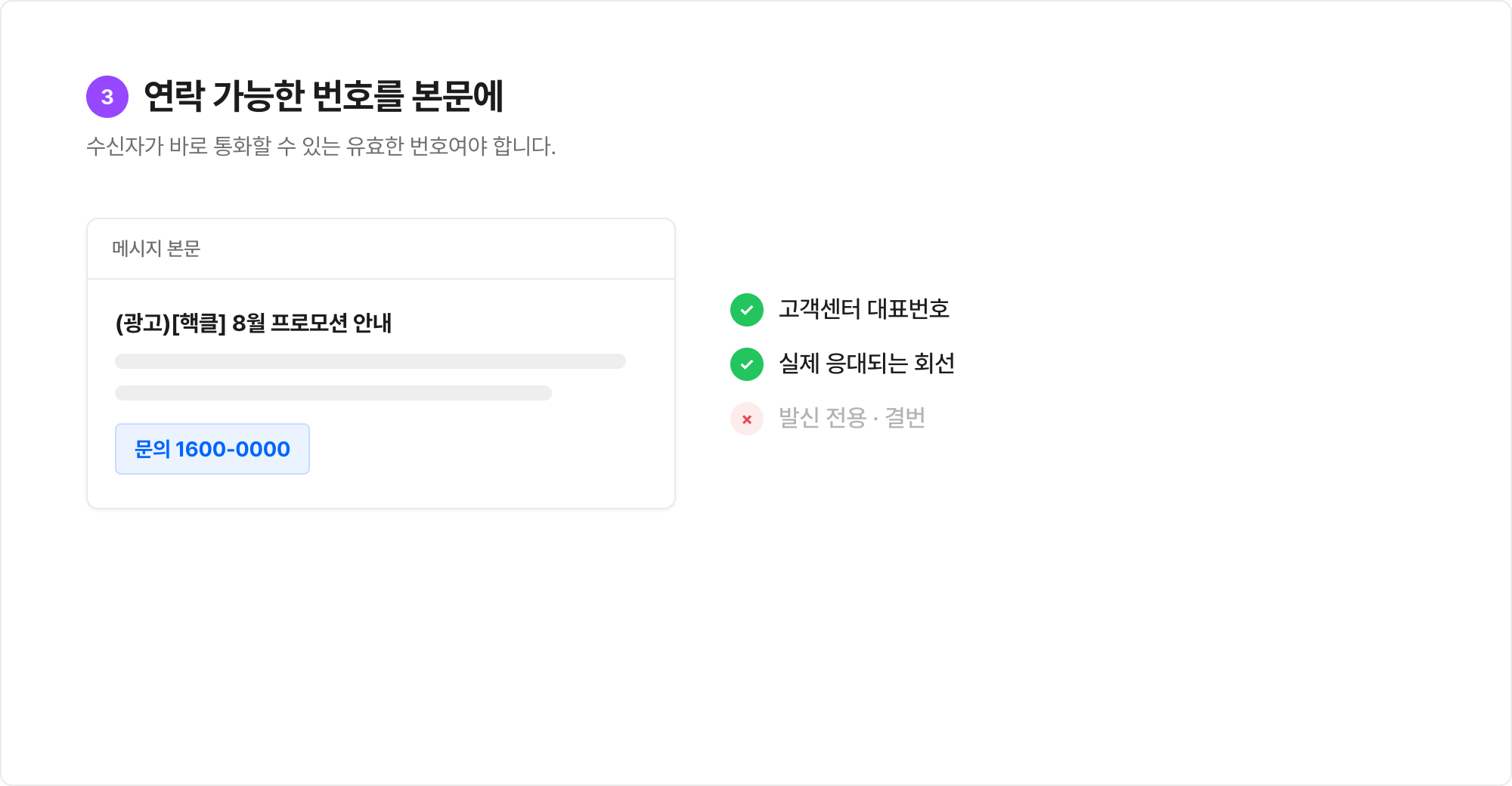
Task: Click the first long gray placeholder line
Action: pyautogui.click(x=370, y=361)
